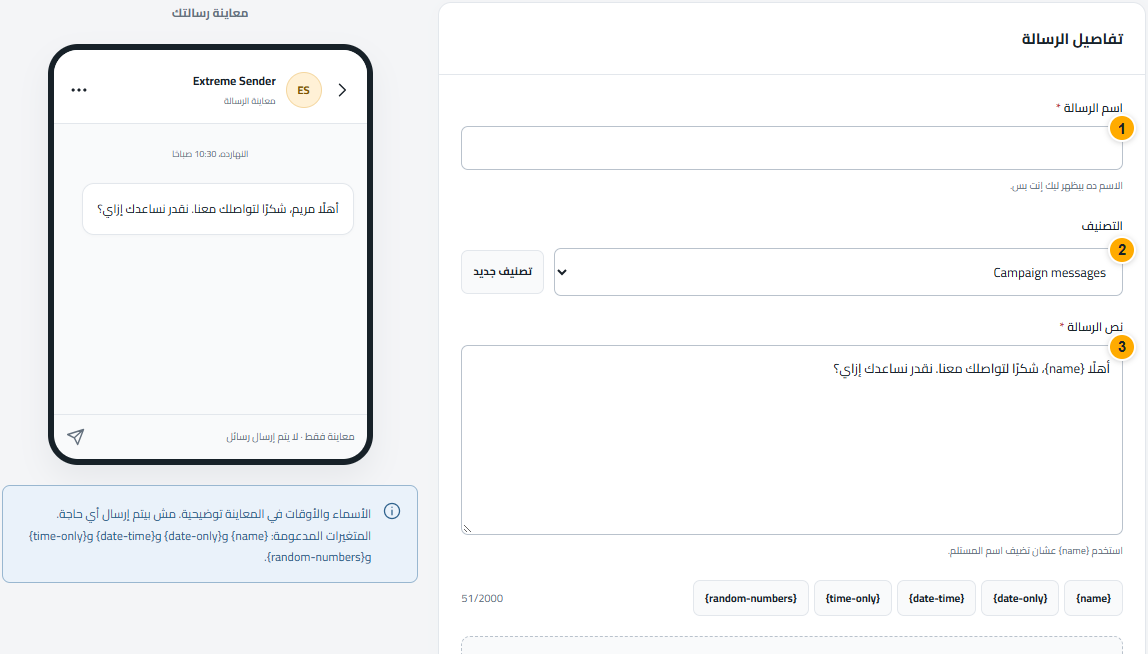Click the نص الرسالة field label
Image resolution: width=1148 pixels, height=654 pixels.
pyautogui.click(x=1091, y=327)
